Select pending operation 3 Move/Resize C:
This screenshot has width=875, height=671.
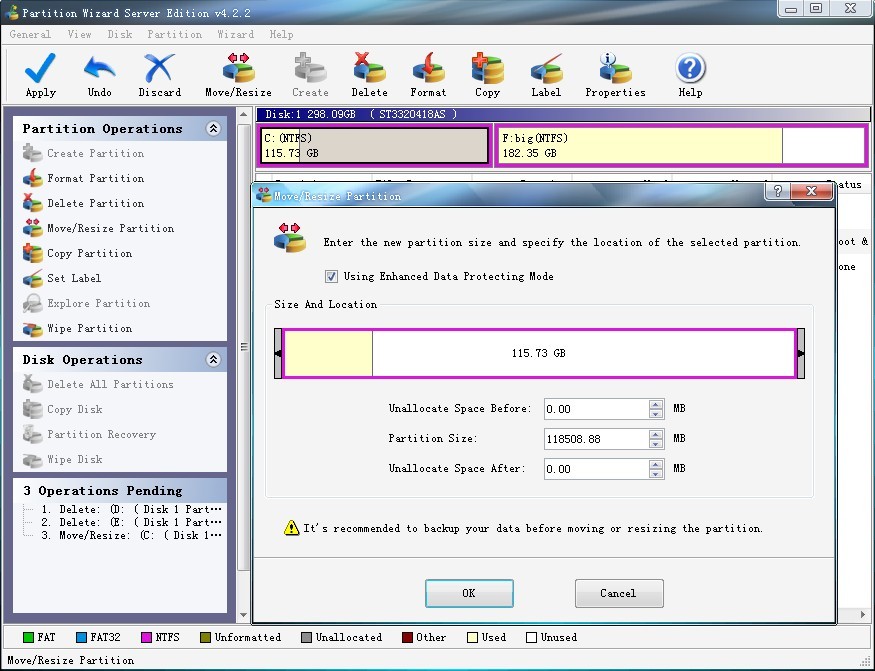tap(132, 535)
